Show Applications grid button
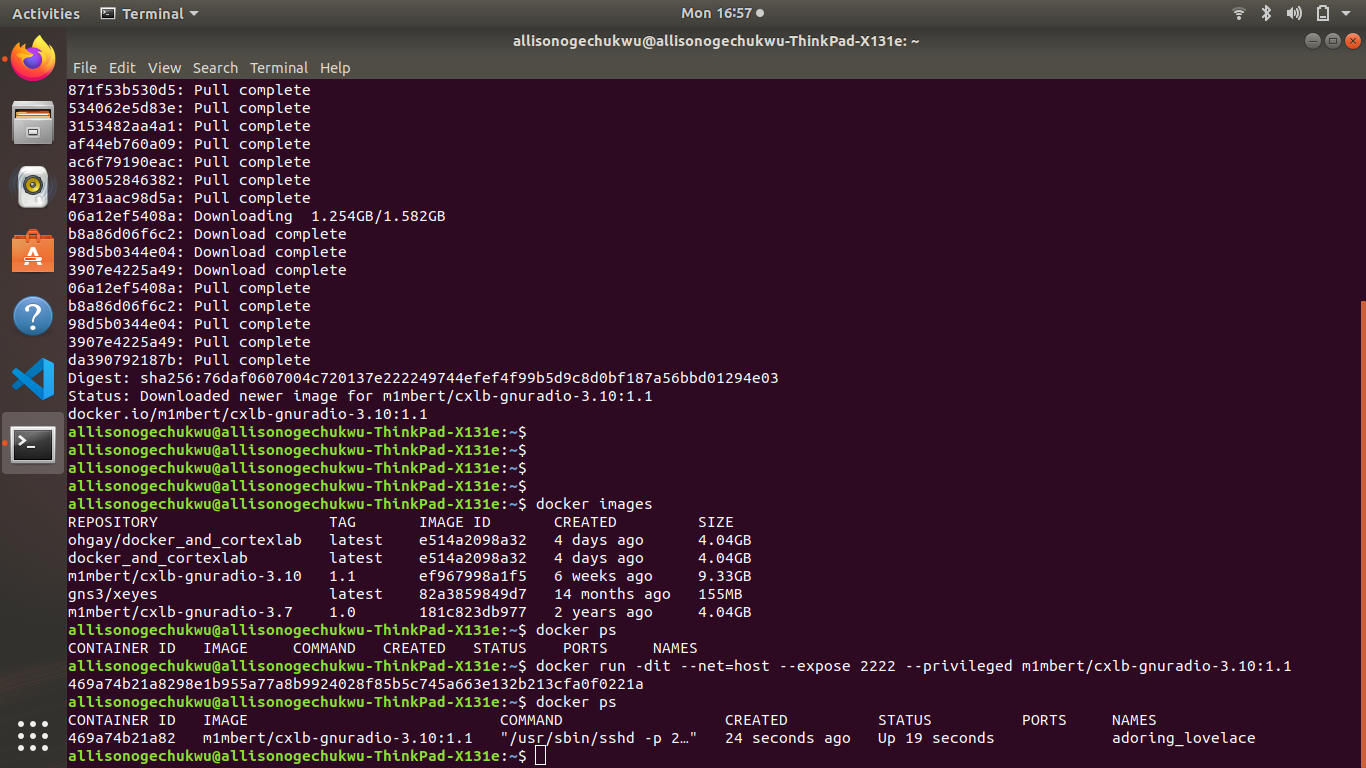The image size is (1366, 768). pyautogui.click(x=33, y=735)
